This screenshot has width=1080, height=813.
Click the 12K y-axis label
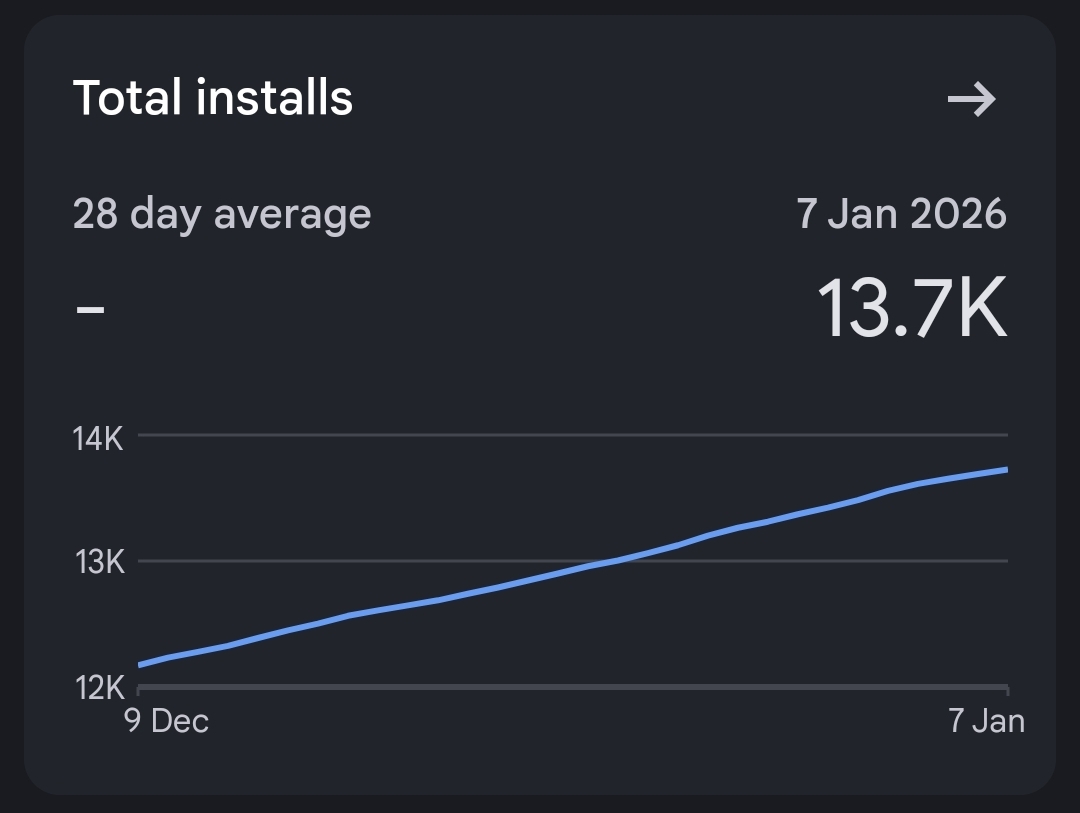[x=98, y=688]
